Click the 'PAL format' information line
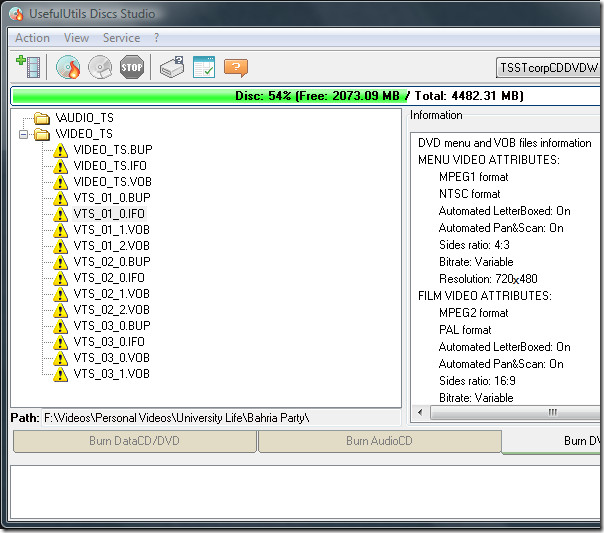The image size is (604, 533). point(465,330)
